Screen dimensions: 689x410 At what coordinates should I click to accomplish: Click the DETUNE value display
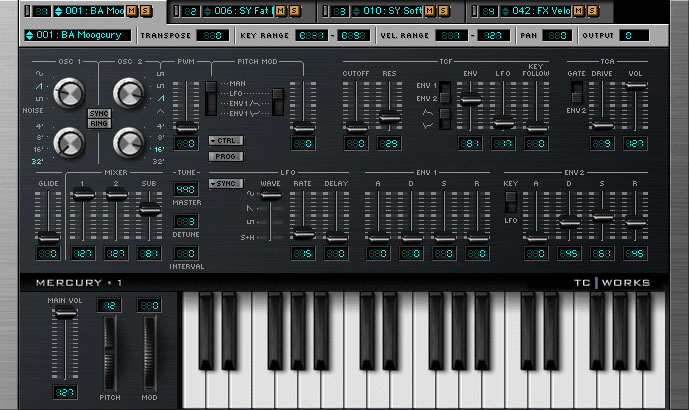[186, 221]
